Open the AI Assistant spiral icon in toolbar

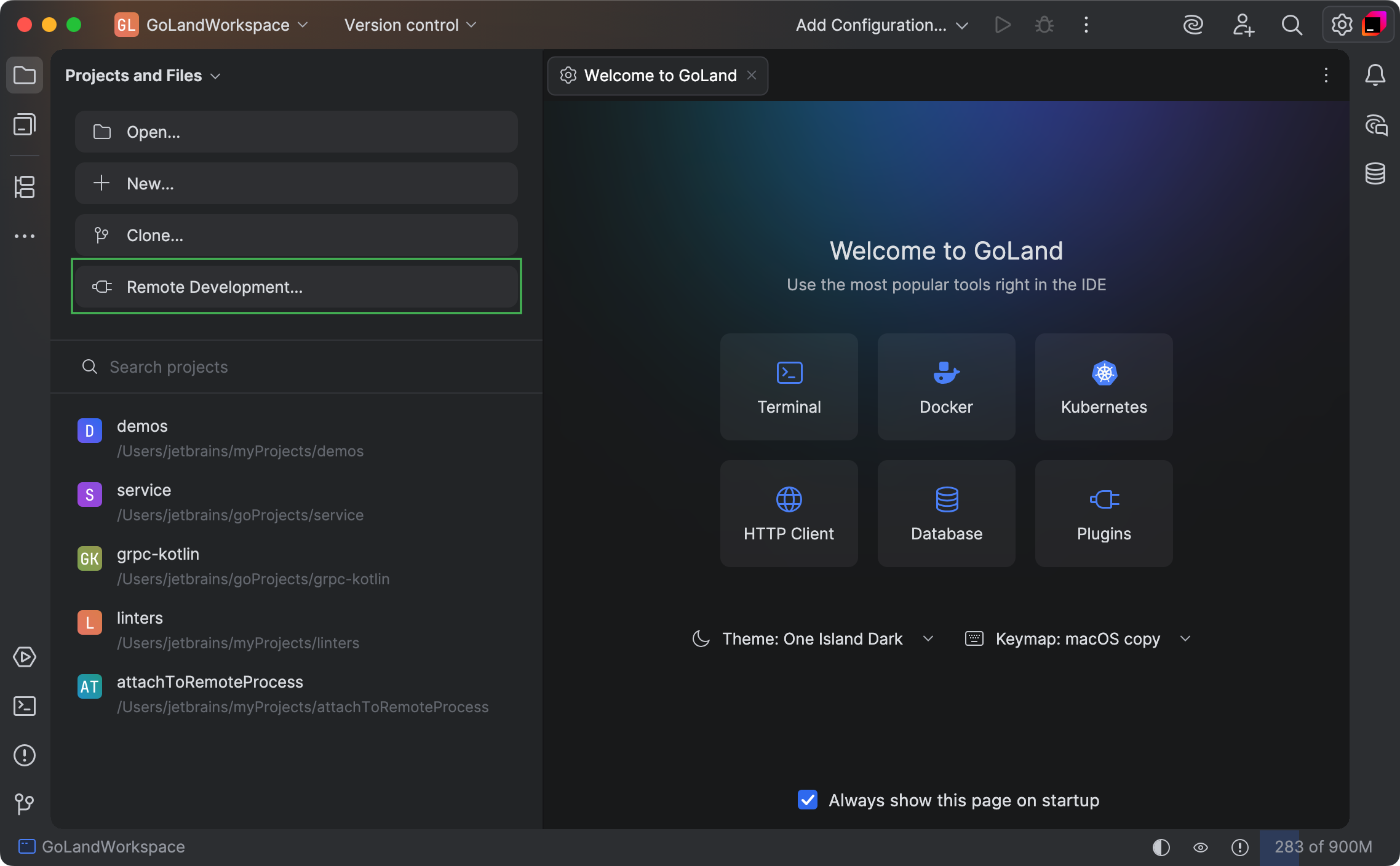[x=1193, y=25]
